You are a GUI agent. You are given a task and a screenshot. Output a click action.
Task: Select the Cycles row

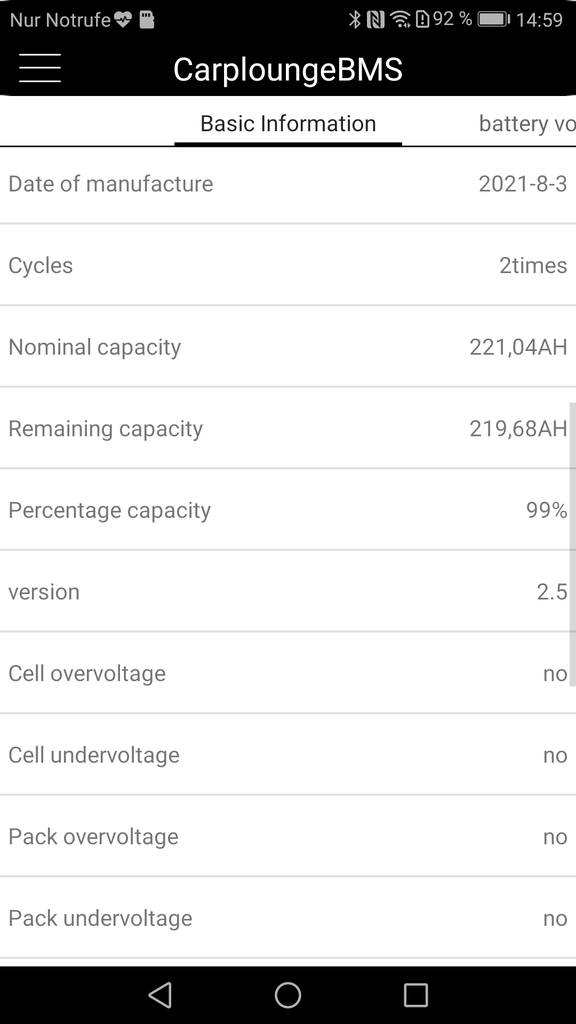[288, 265]
